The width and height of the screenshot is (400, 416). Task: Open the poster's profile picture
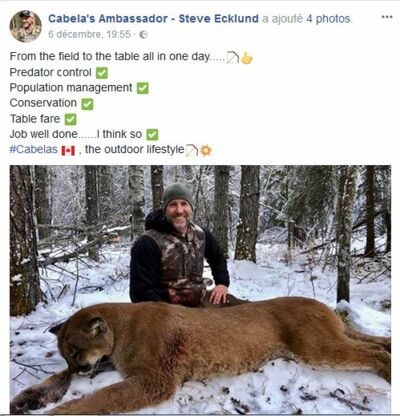click(26, 26)
